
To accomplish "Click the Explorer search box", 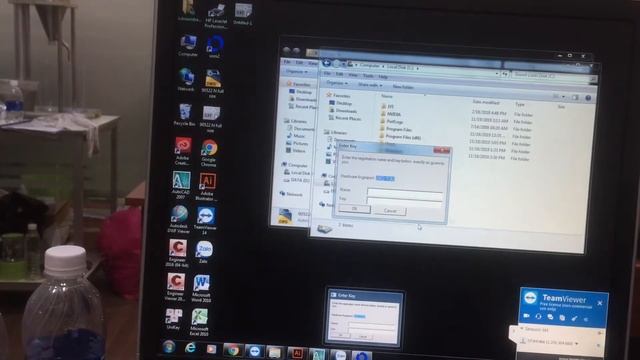I will pos(554,76).
